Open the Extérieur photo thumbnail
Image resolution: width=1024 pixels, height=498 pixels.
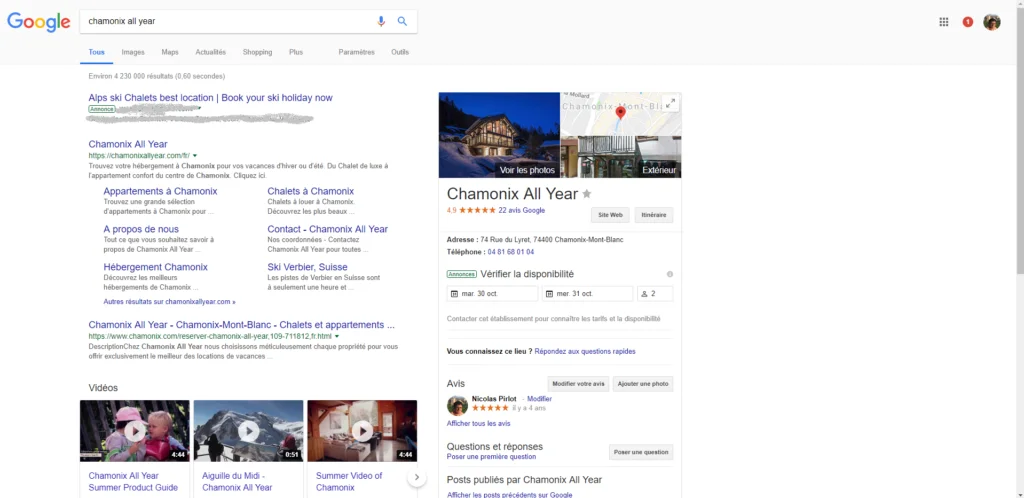621,157
